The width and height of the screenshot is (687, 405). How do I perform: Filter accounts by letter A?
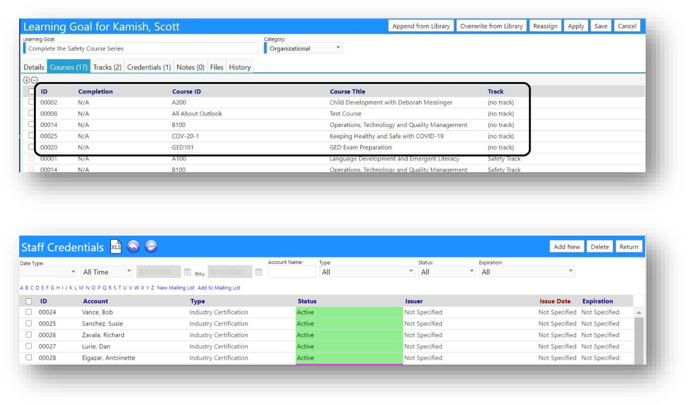pos(21,288)
